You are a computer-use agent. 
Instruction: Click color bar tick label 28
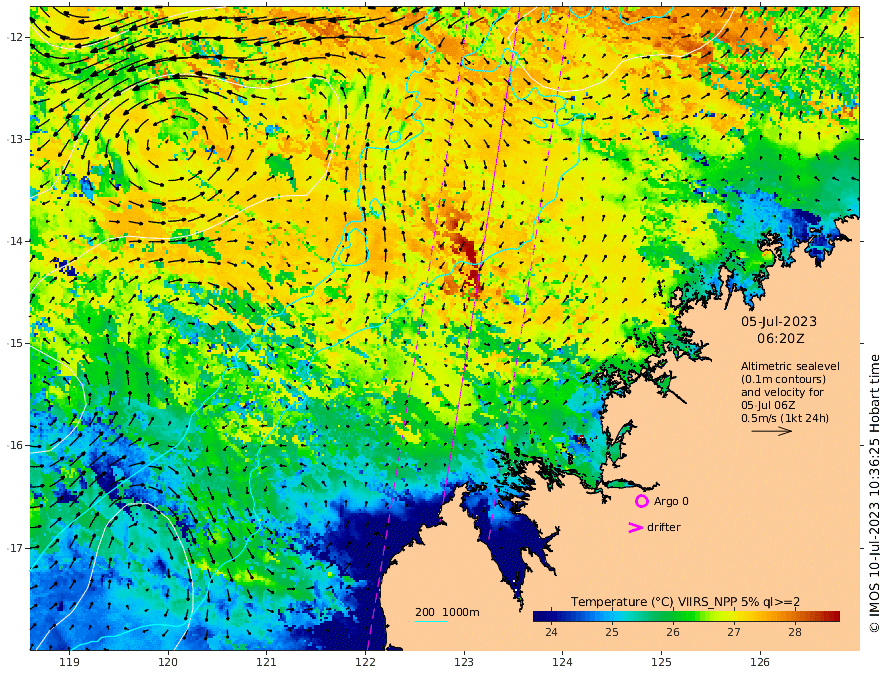click(x=795, y=632)
